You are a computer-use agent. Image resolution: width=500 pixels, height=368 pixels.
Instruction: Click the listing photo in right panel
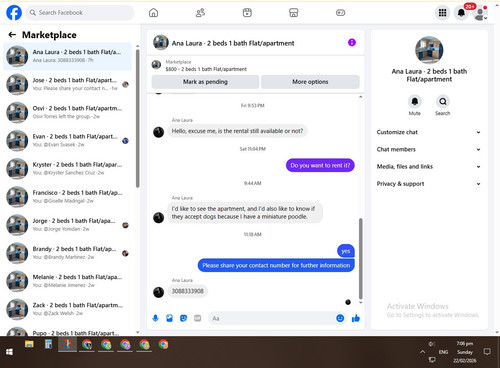pos(429,50)
